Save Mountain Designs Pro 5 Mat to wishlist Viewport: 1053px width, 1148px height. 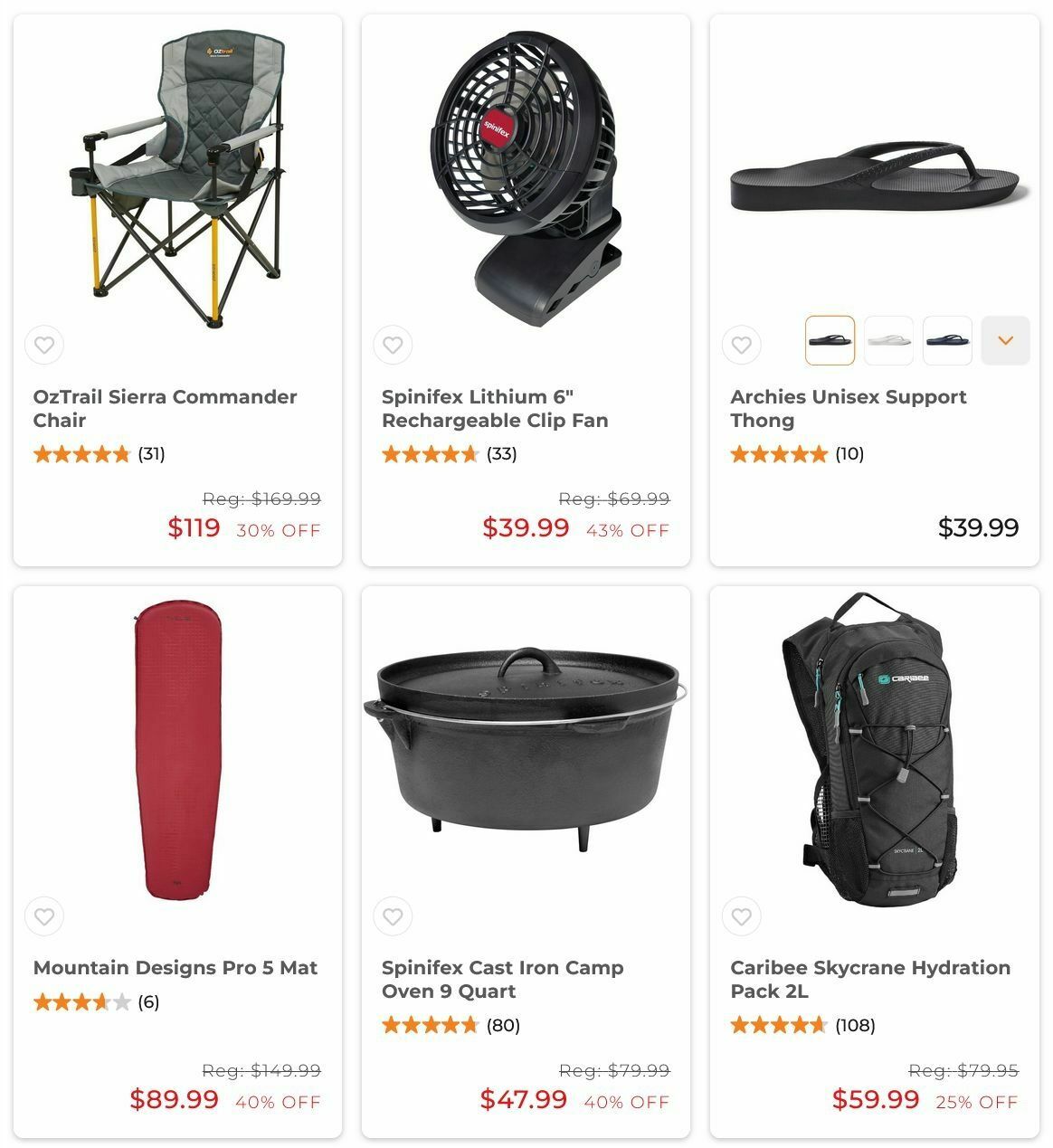click(44, 916)
